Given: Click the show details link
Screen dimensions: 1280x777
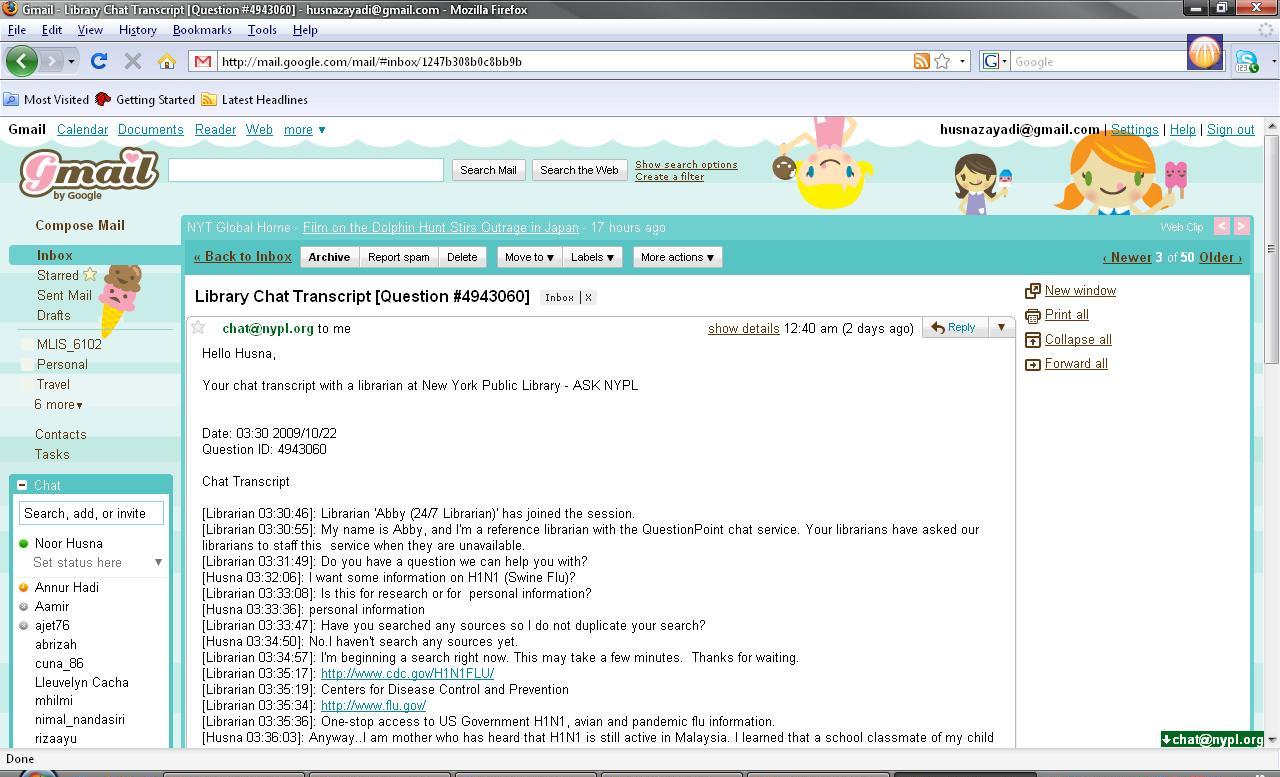Looking at the screenshot, I should [743, 328].
